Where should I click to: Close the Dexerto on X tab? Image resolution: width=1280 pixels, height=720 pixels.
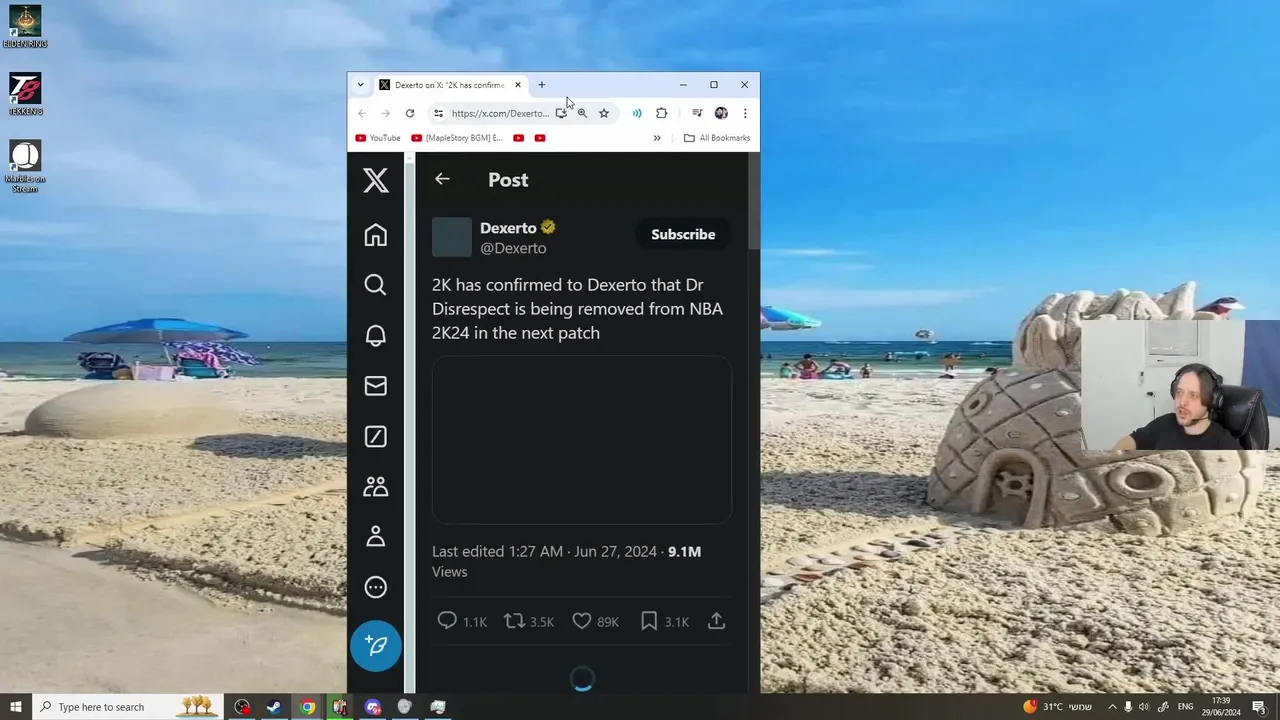(x=517, y=85)
